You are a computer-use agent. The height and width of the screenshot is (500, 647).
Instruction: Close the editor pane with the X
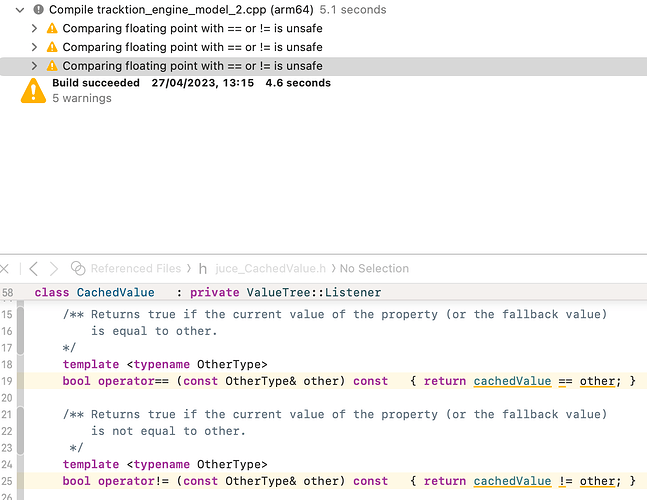[x=5, y=269]
